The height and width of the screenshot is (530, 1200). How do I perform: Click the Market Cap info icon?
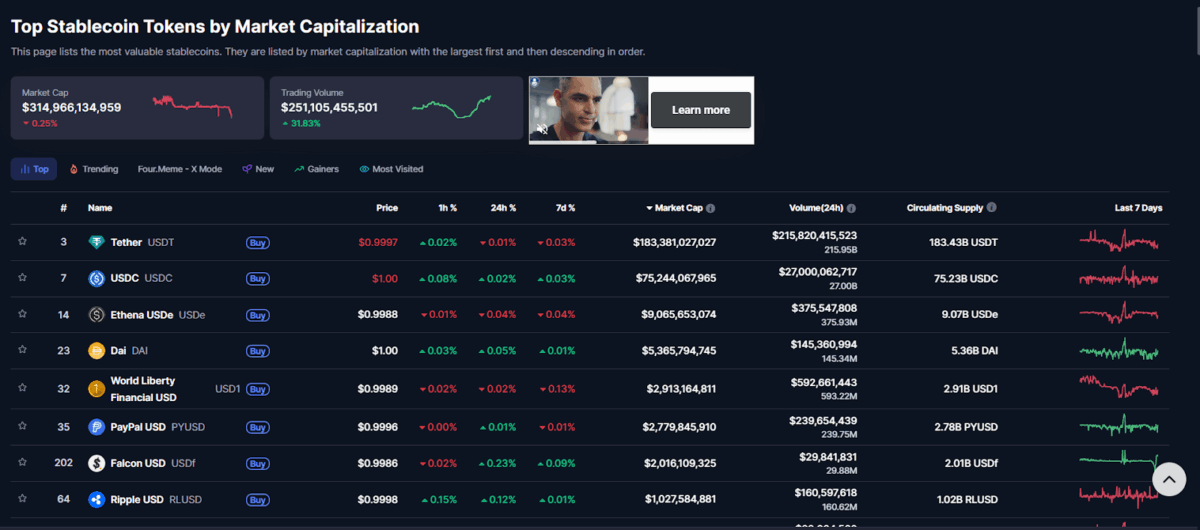tap(711, 208)
